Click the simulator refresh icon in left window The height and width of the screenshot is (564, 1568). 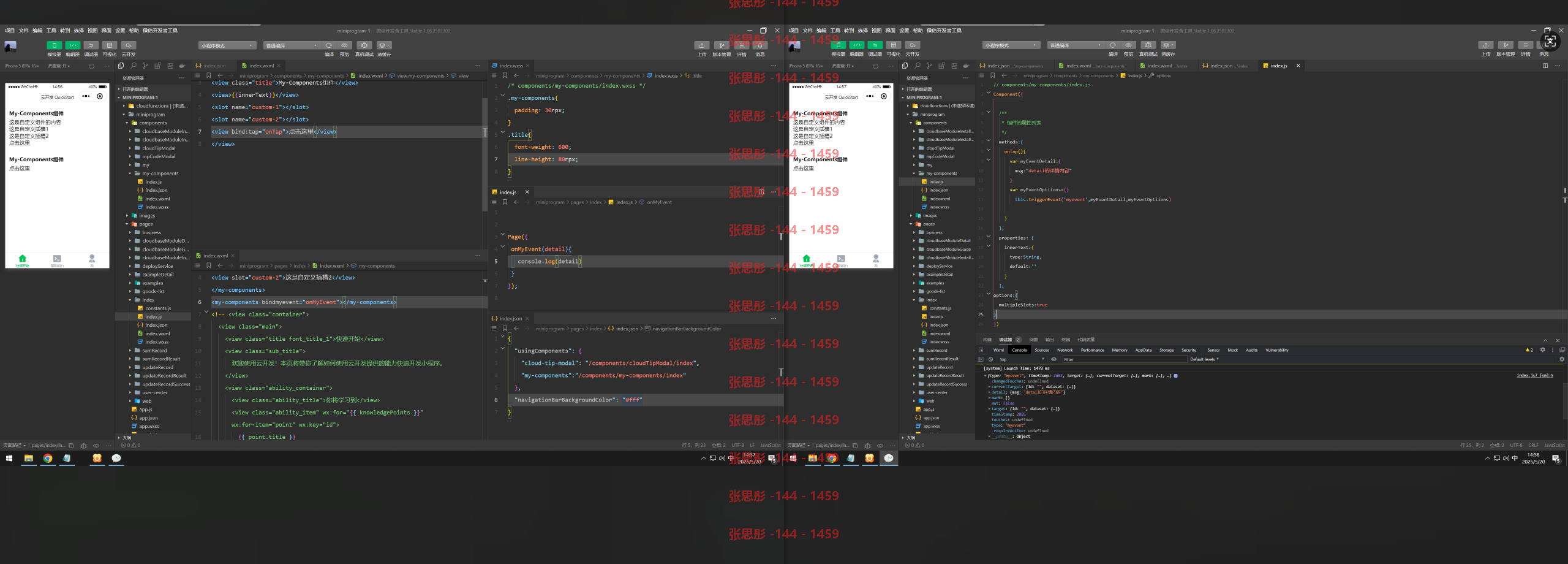coord(92,66)
